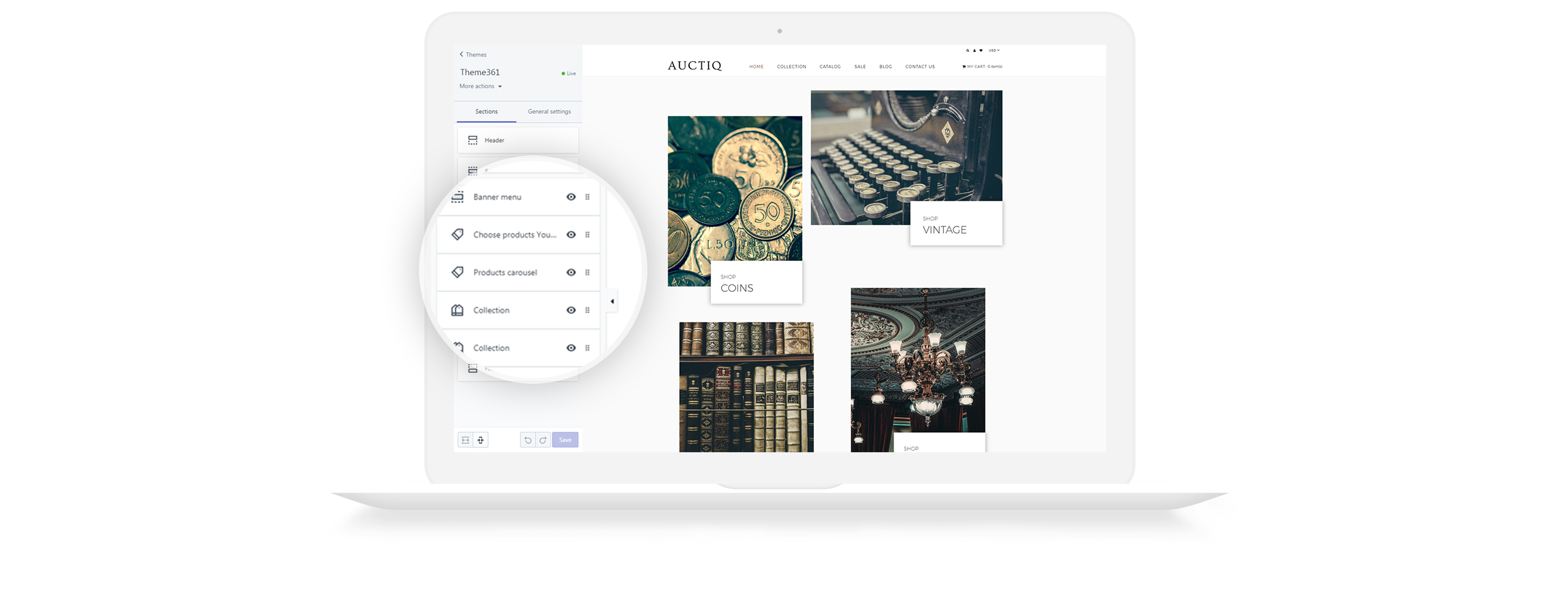Click the shopping cart icon by My Cart
1568x612 pixels.
964,67
